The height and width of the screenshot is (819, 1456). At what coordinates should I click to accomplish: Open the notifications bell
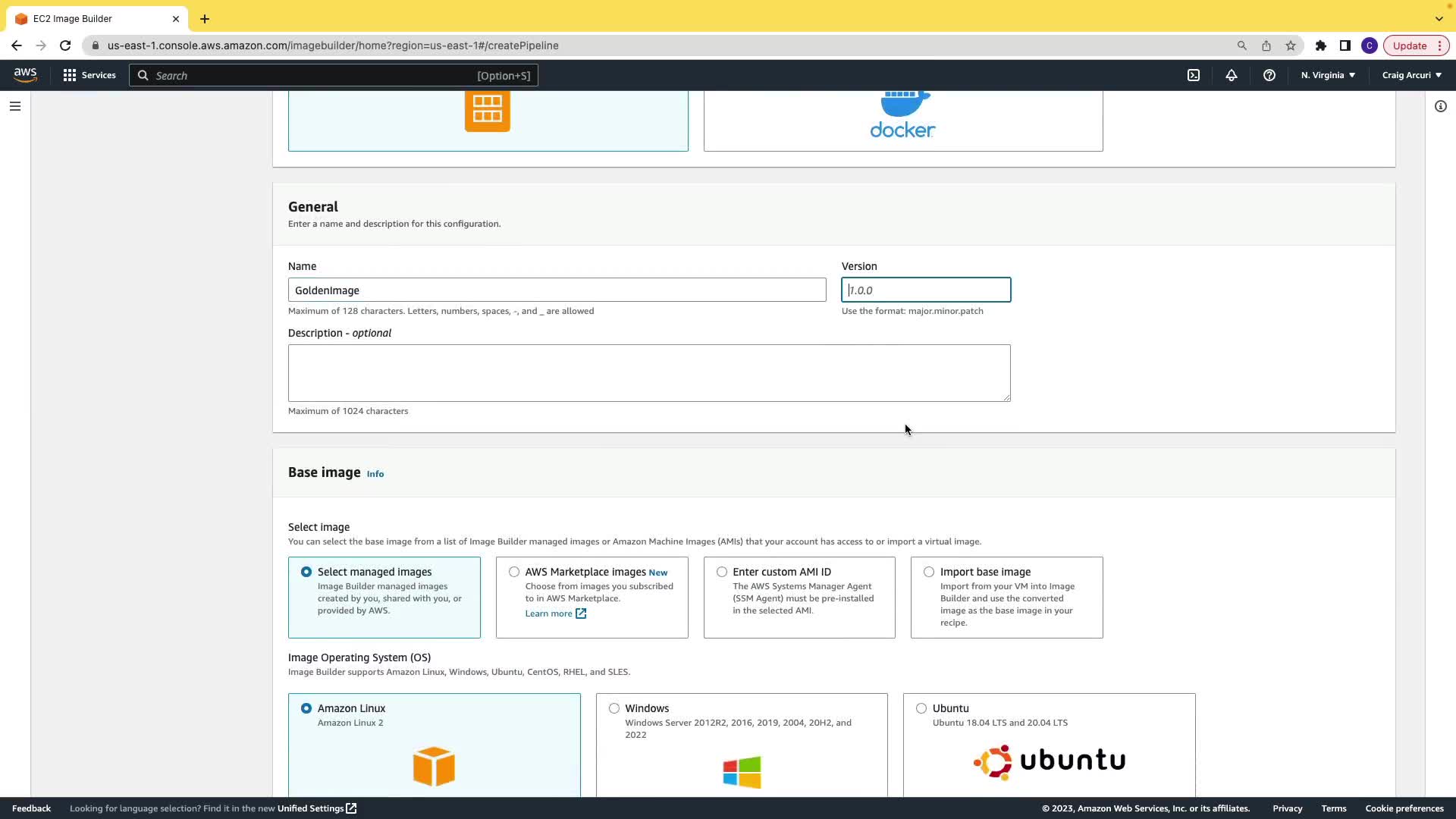1232,75
